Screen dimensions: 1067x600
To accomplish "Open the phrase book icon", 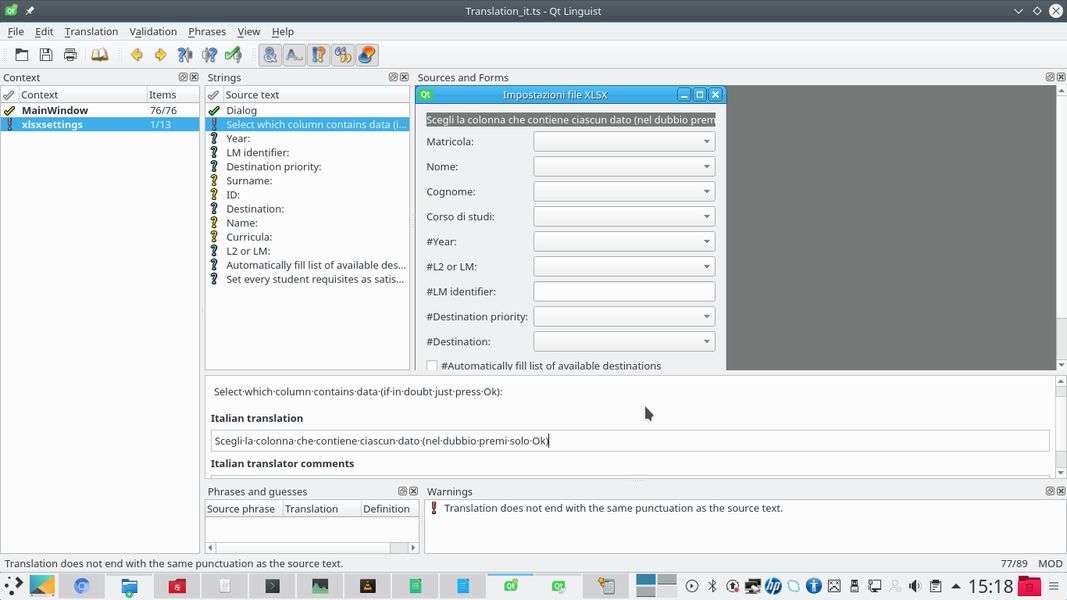I will [x=99, y=55].
